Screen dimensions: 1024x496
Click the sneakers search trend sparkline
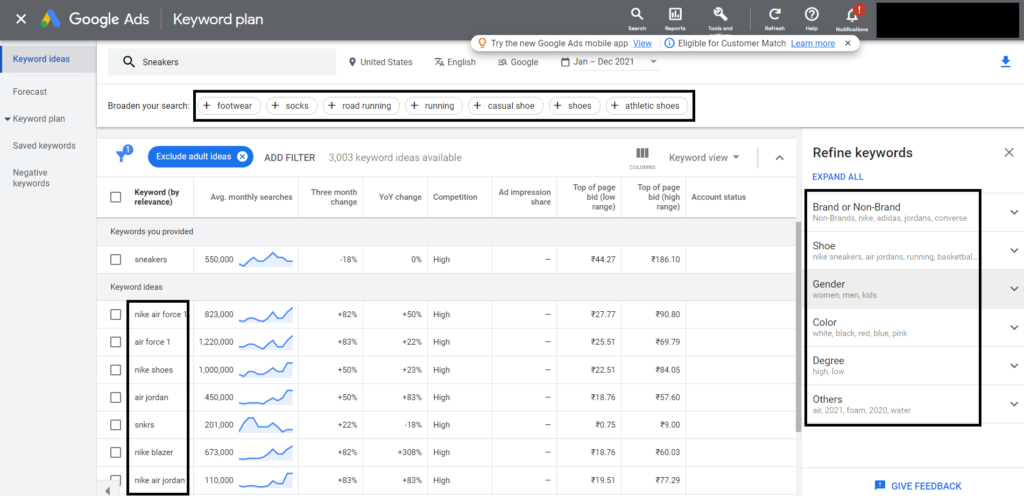point(266,260)
